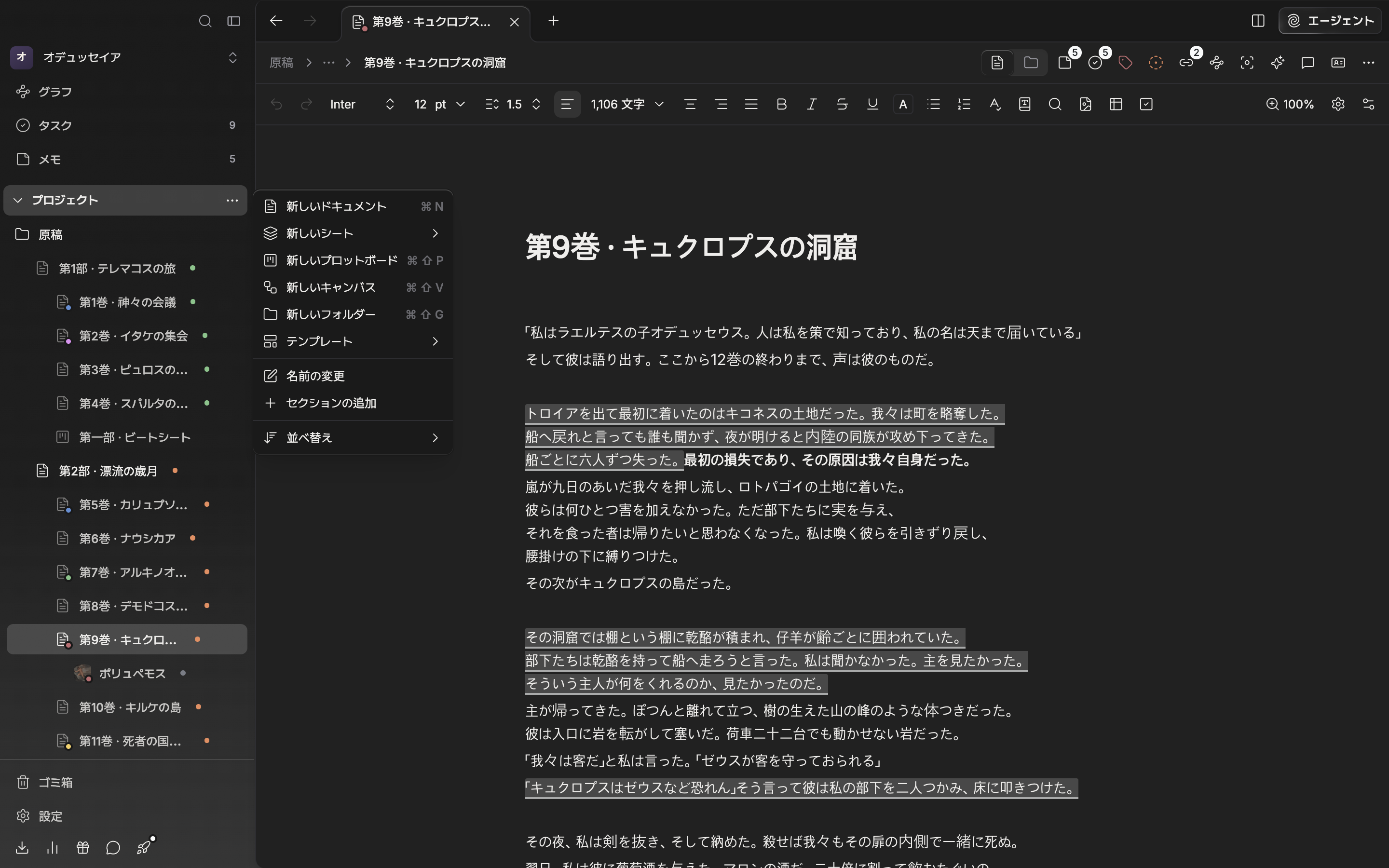Viewport: 1389px width, 868px height.
Task: Select 名前の変更 in menu
Action: pyautogui.click(x=353, y=376)
